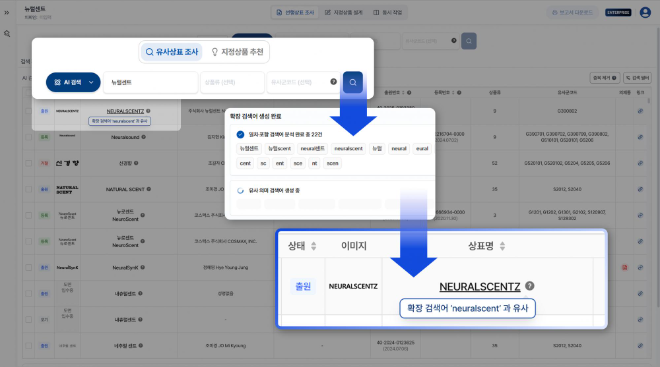Open the NEURALSCENTZ trademark link in table
The width and height of the screenshot is (660, 367).
125,111
